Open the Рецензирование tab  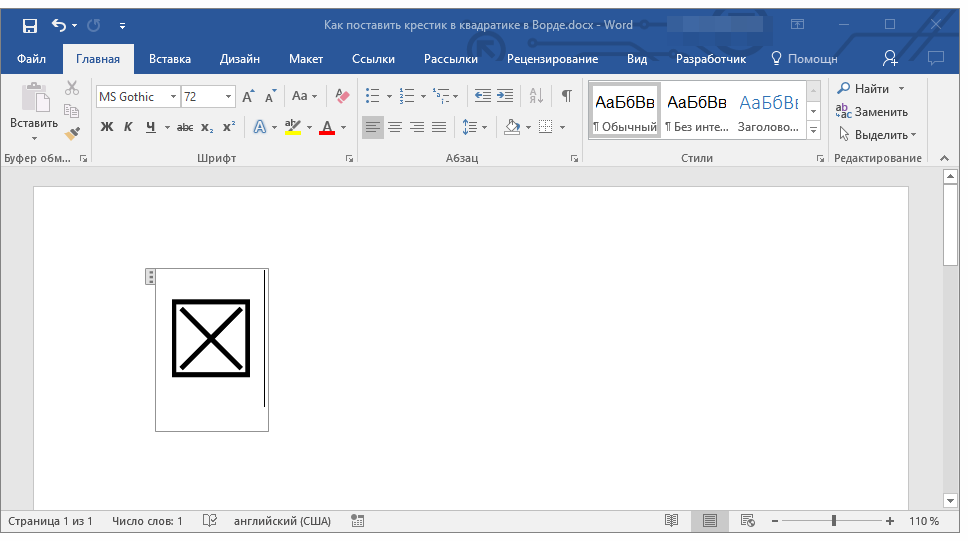(x=552, y=59)
